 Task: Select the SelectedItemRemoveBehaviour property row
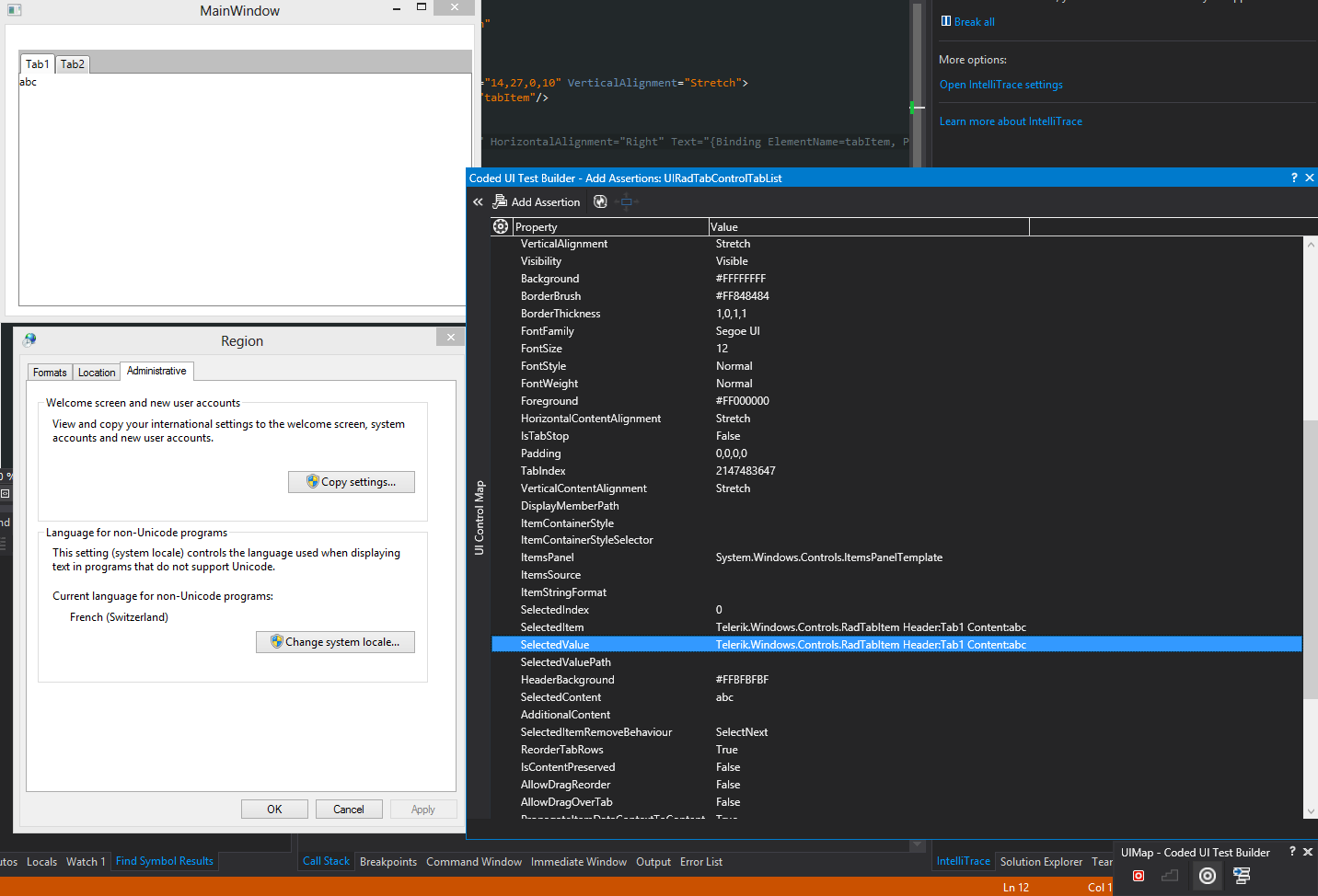click(x=896, y=732)
